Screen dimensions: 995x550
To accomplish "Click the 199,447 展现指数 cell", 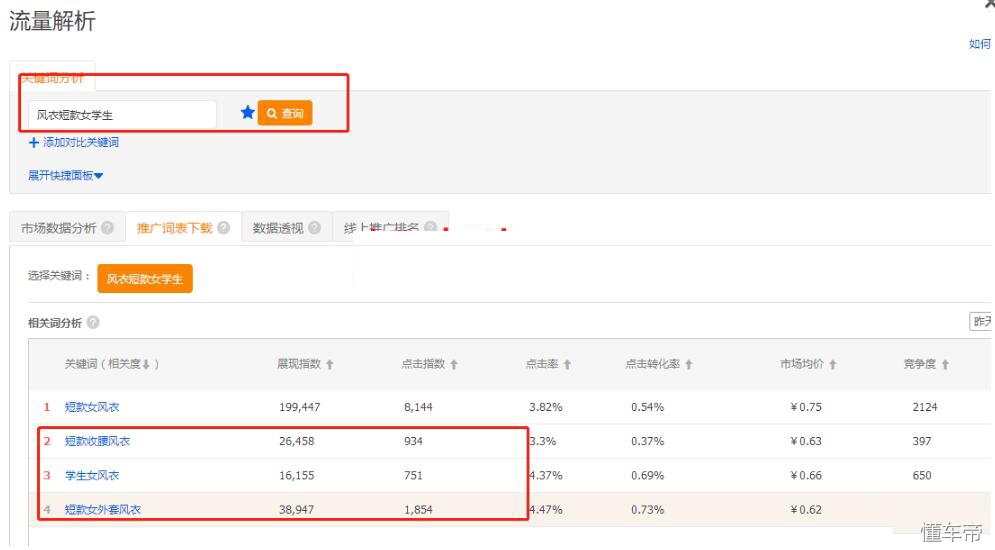I will 300,407.
